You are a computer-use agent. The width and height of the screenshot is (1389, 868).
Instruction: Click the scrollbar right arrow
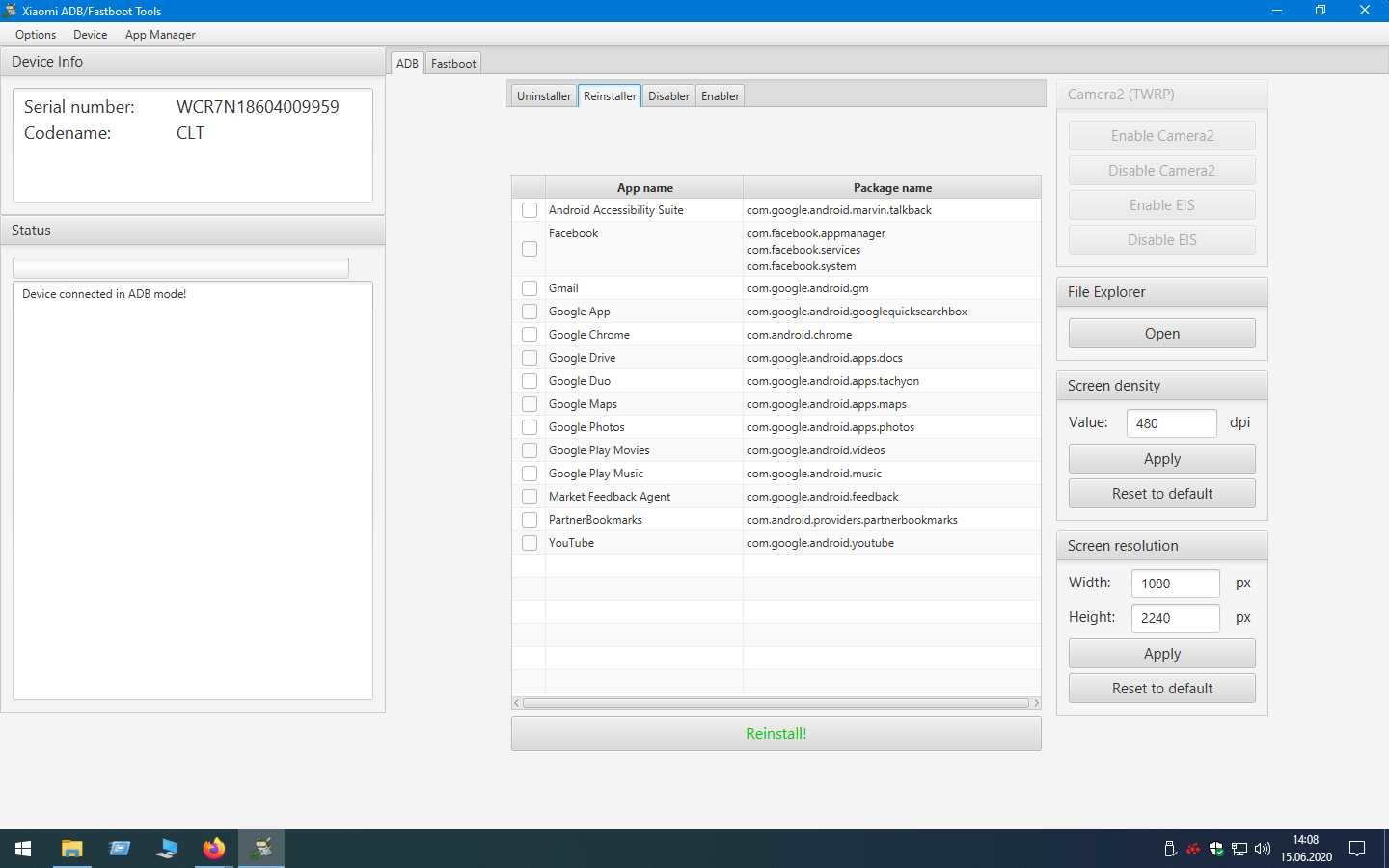point(1036,703)
